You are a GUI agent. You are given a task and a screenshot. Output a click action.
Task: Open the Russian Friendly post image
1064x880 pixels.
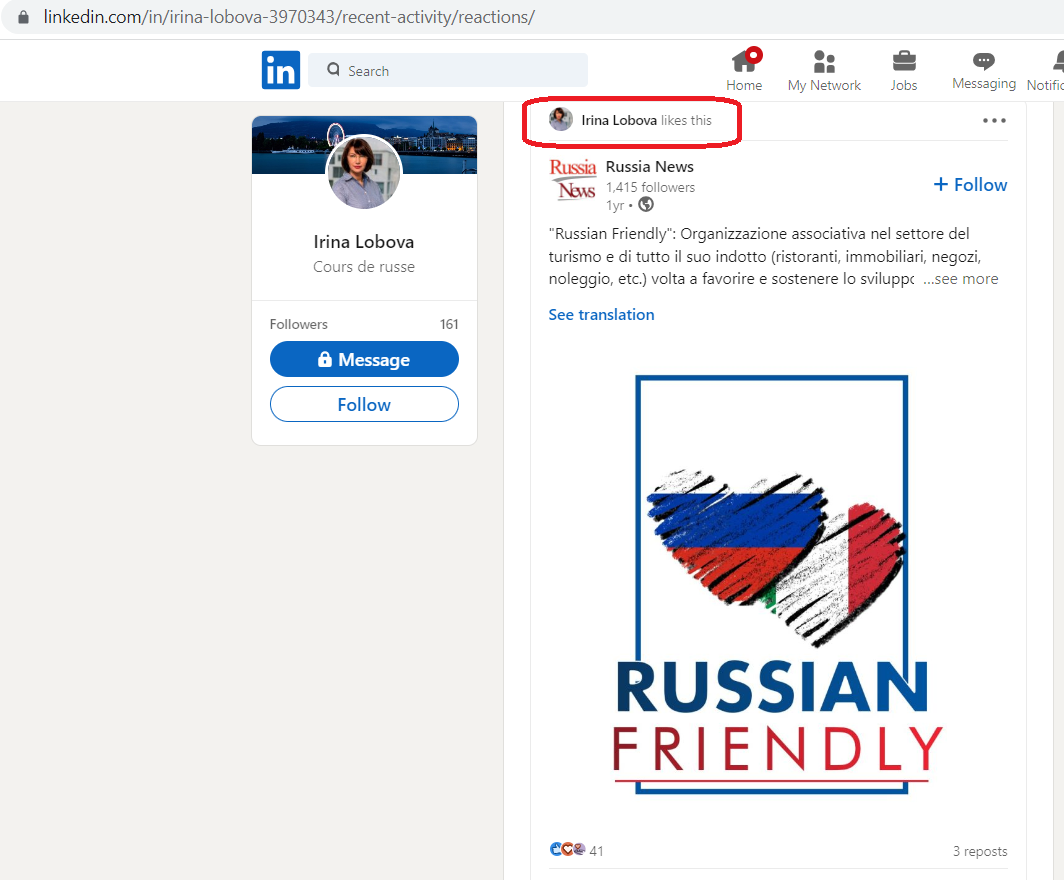(x=778, y=585)
